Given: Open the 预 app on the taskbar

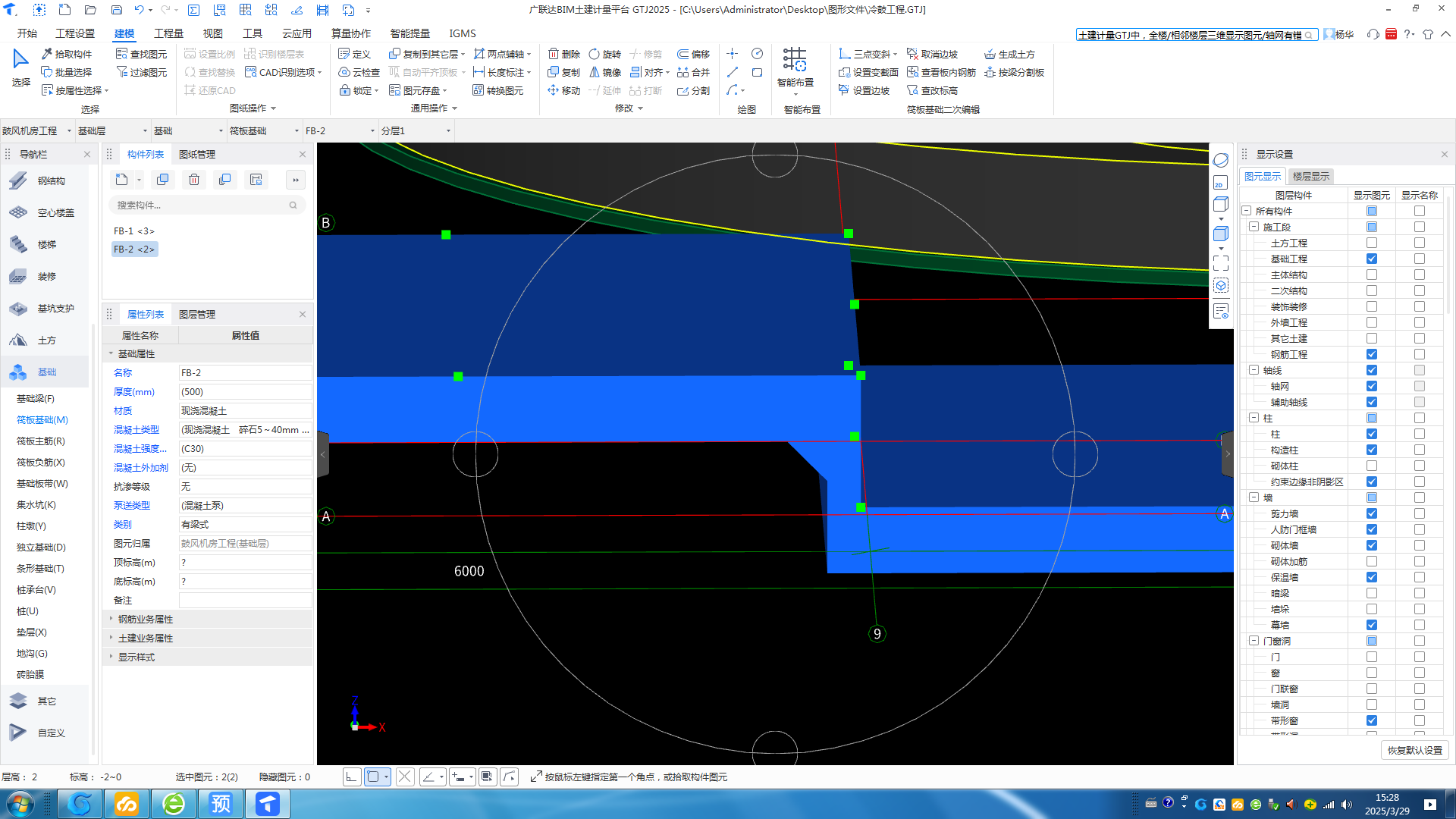Looking at the screenshot, I should click(221, 803).
